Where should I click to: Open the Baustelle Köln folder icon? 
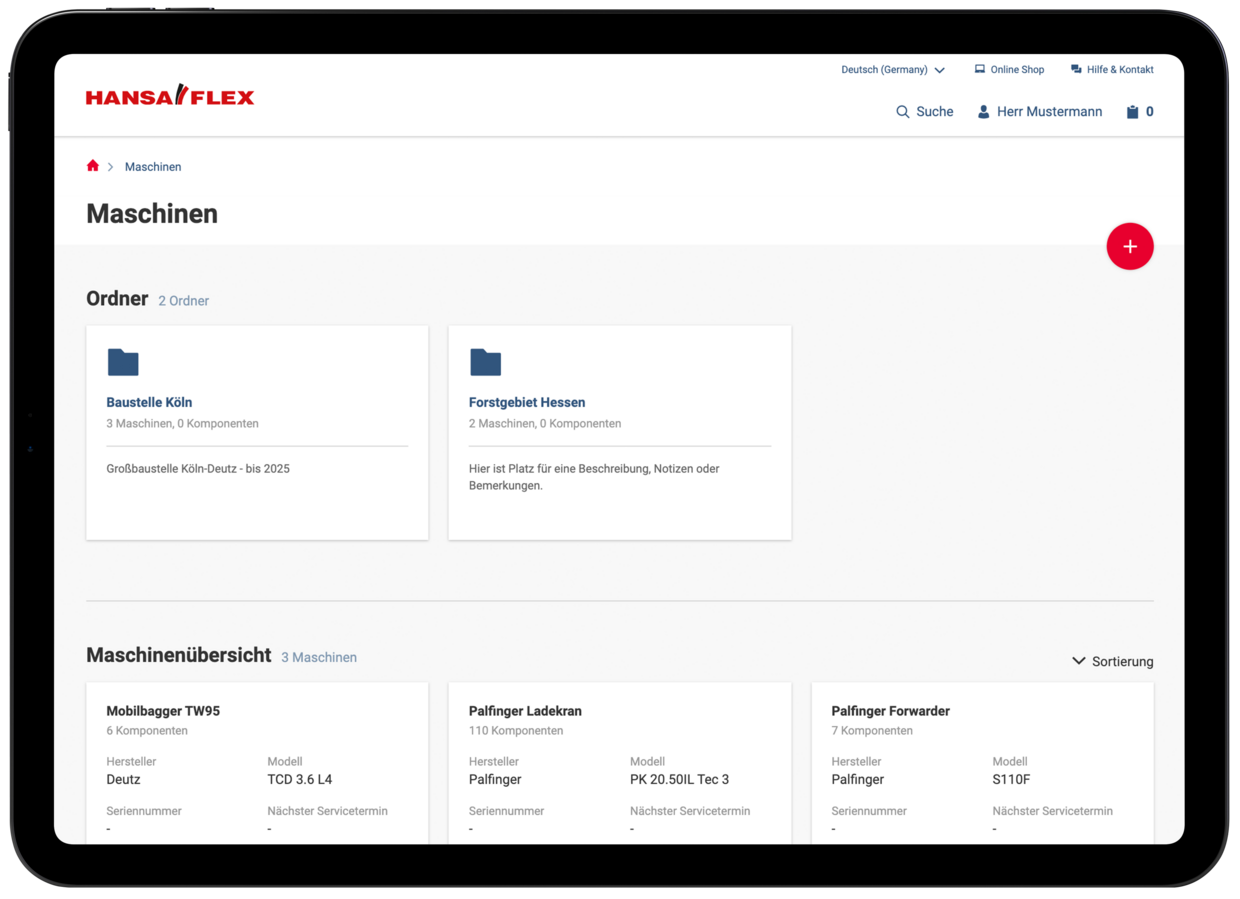click(x=123, y=362)
